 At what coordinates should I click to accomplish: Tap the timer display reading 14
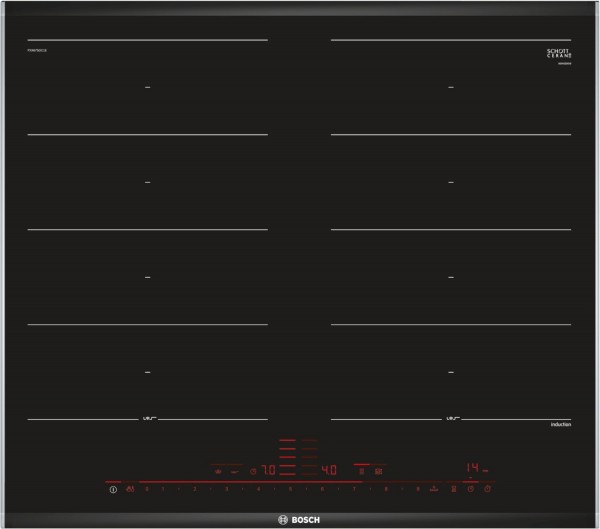click(x=473, y=467)
